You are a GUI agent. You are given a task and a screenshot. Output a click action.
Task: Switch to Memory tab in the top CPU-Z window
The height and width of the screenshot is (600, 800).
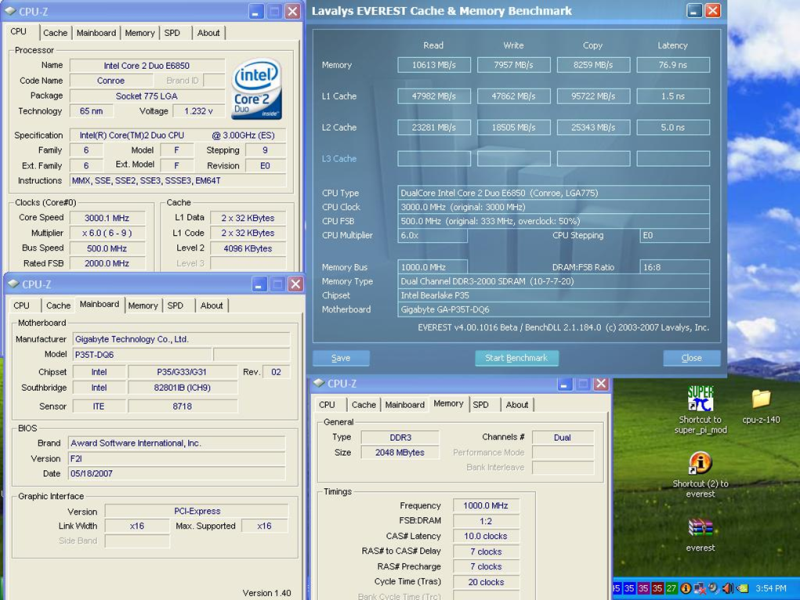(x=139, y=32)
